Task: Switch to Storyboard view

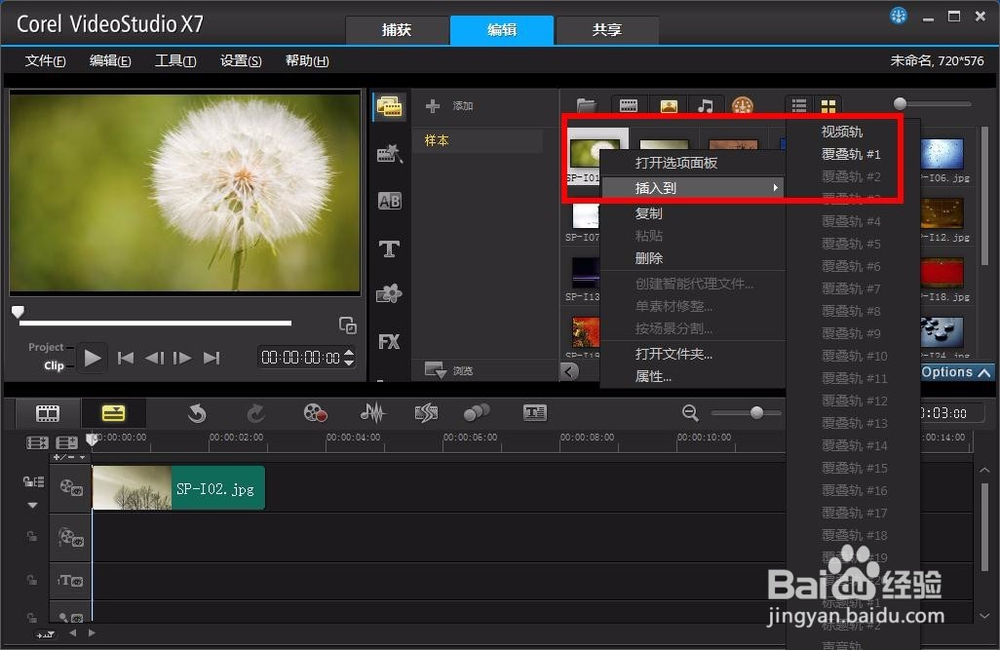Action: [46, 412]
